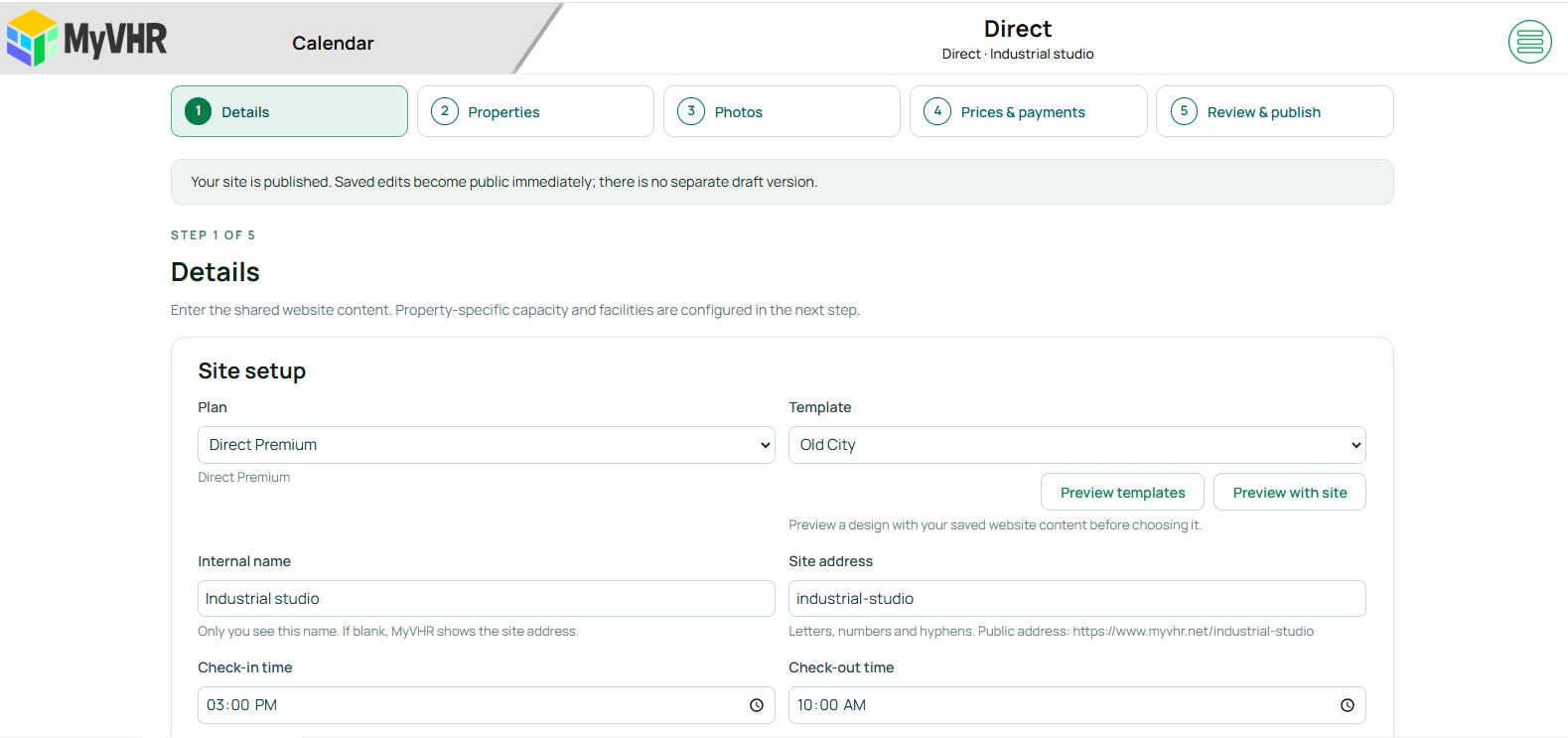This screenshot has height=738, width=1568.
Task: Open the Check-out time clock picker
Action: (x=1348, y=705)
